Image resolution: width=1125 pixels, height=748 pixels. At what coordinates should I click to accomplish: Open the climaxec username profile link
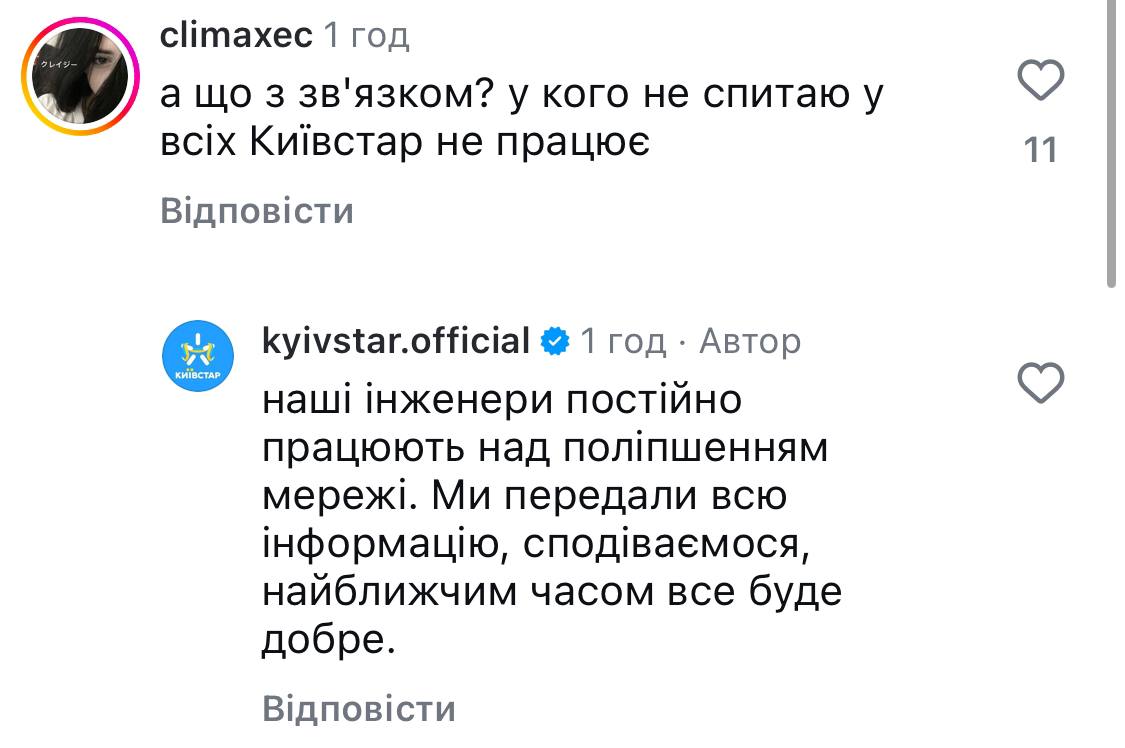pos(237,36)
